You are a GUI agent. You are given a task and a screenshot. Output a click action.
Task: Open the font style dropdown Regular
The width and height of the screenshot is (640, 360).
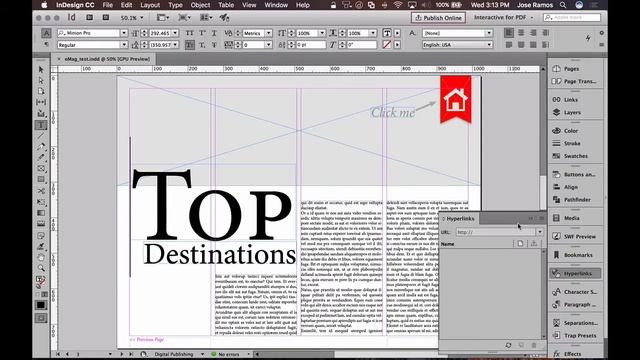point(124,45)
